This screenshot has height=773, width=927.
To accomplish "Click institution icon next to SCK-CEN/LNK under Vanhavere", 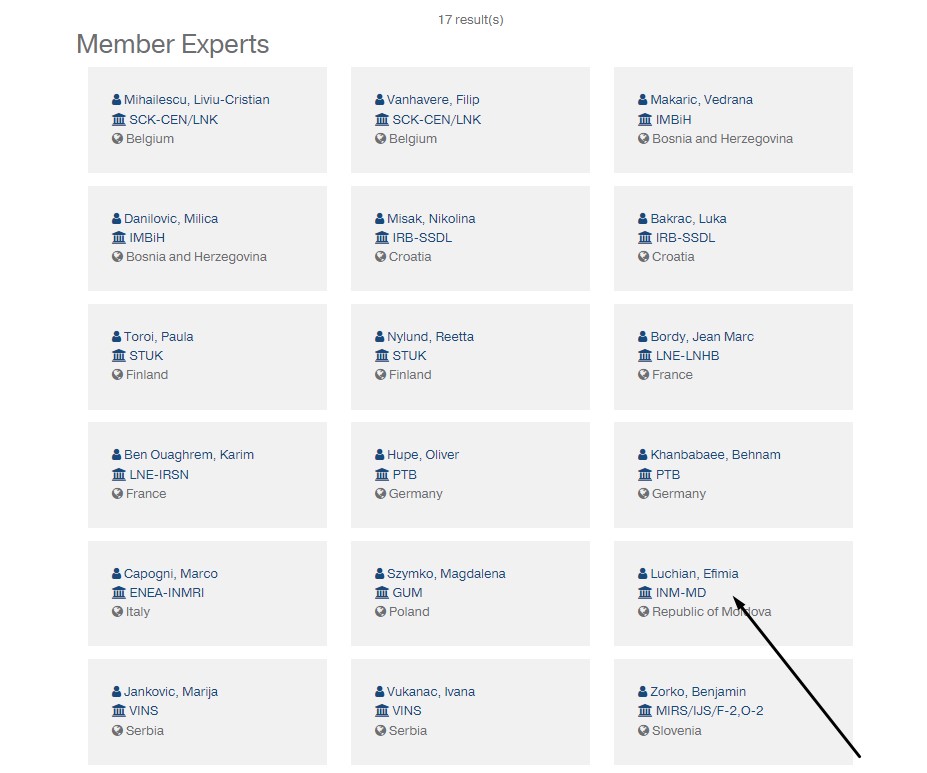I will pos(381,120).
